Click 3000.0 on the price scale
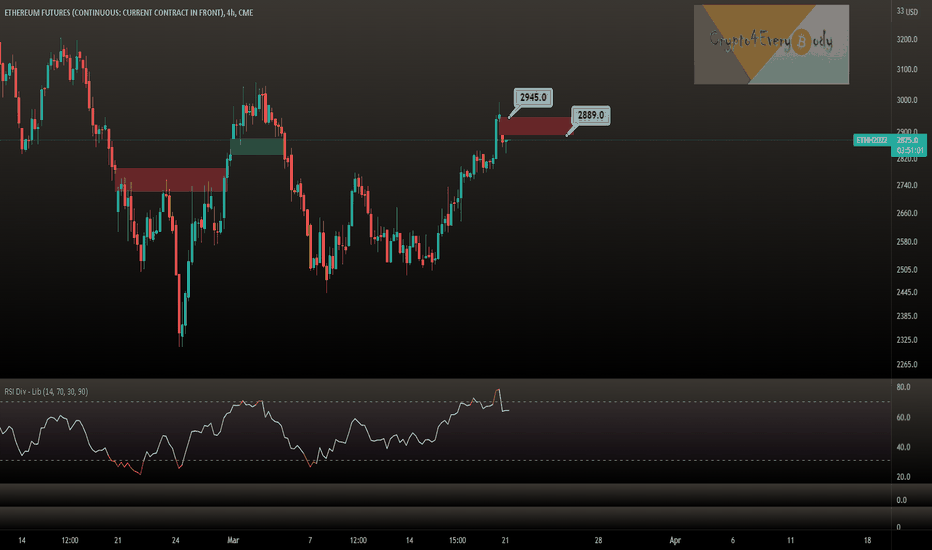The width and height of the screenshot is (932, 550). point(907,100)
